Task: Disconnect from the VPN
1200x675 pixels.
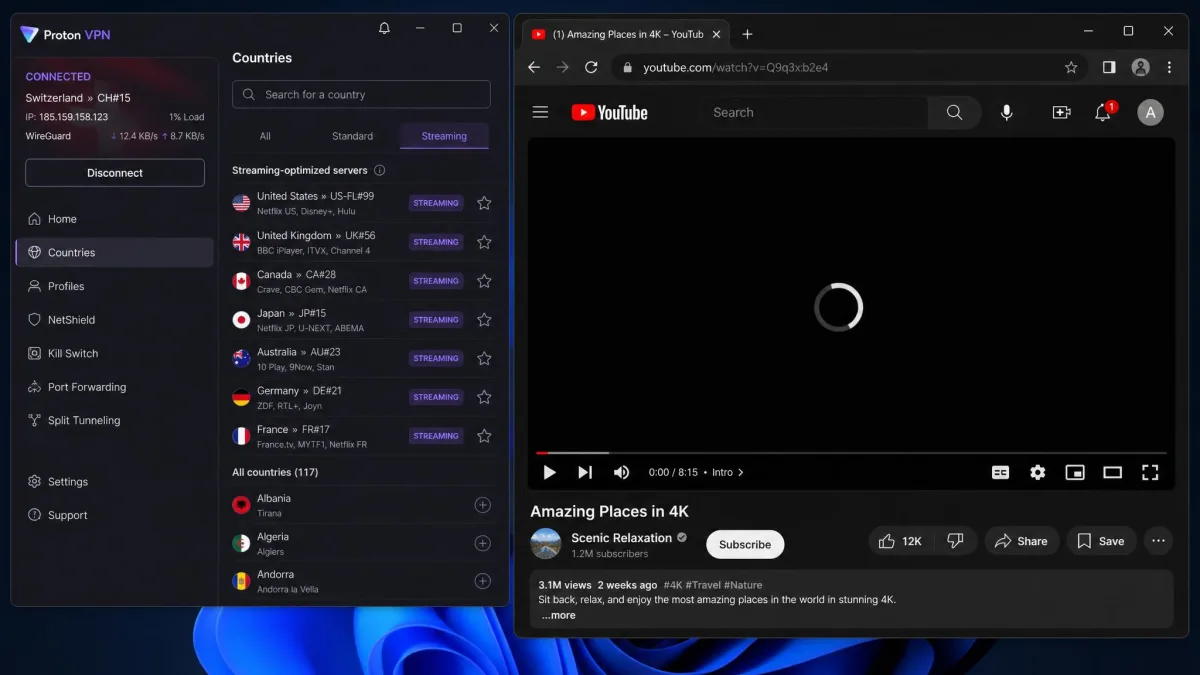Action: (115, 173)
